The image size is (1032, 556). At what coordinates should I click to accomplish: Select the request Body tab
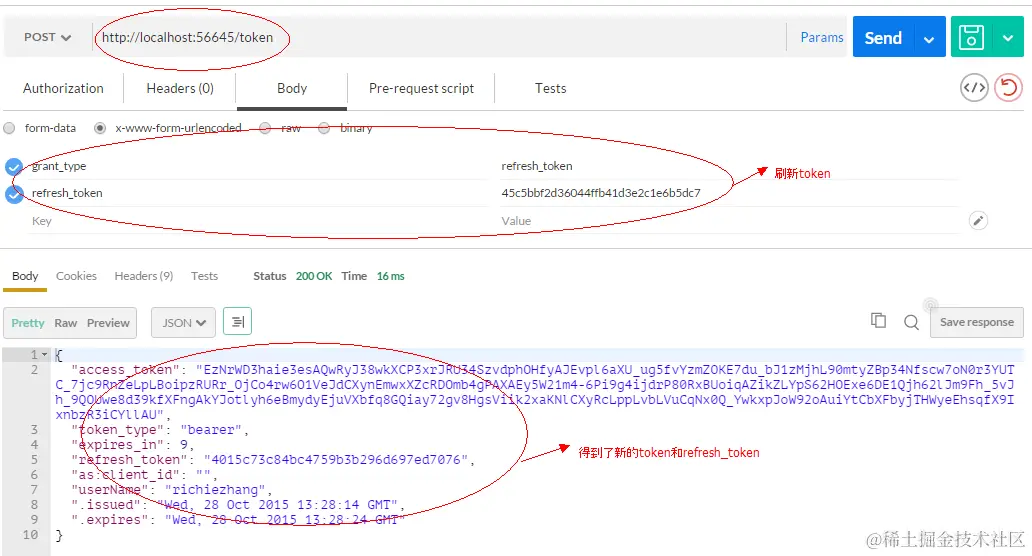click(292, 88)
